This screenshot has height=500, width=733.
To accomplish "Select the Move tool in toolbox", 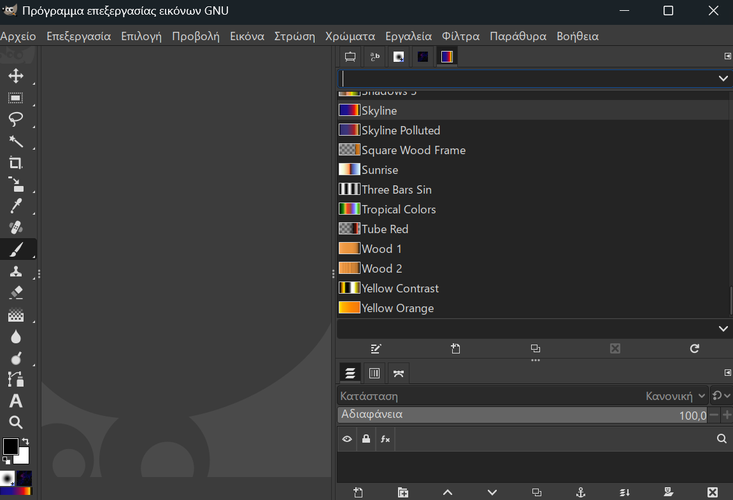I will point(16,76).
